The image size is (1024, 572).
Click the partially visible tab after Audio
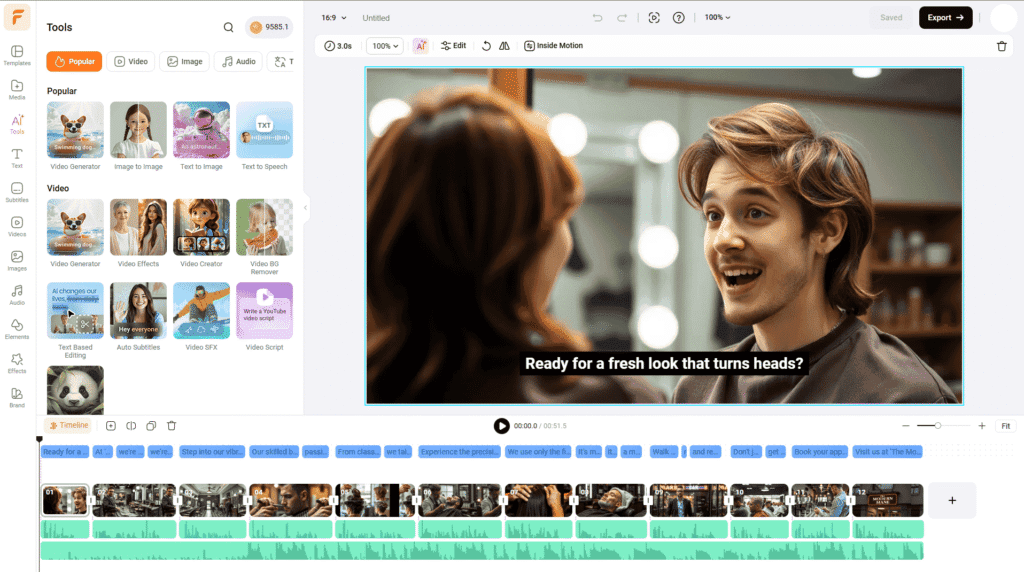pyautogui.click(x=281, y=61)
